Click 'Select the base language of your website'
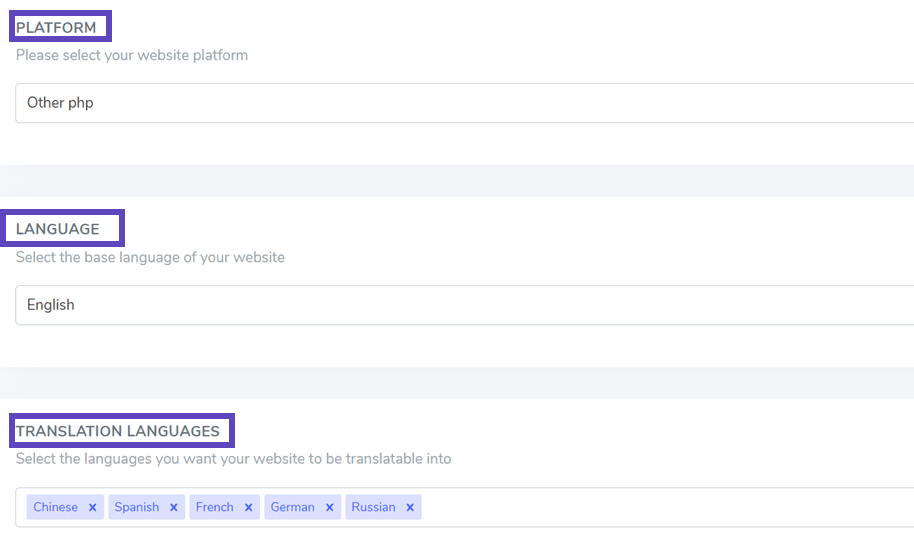Screen dimensions: 914x542 click(x=150, y=257)
